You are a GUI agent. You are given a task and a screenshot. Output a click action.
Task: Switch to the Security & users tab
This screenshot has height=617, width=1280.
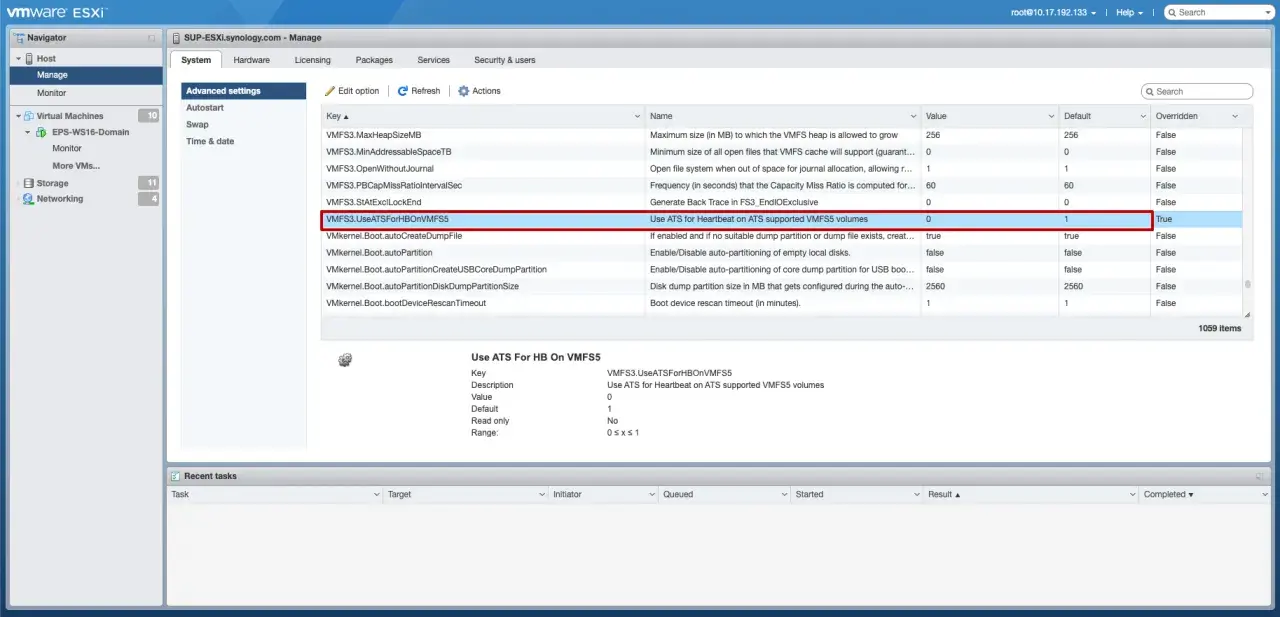[504, 60]
